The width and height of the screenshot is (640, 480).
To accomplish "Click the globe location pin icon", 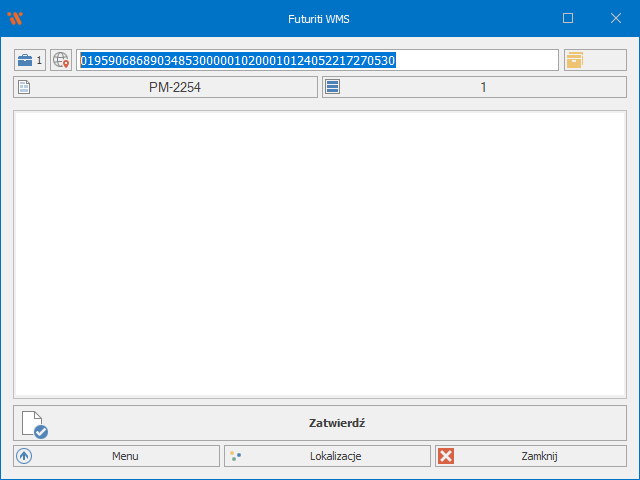I will [x=62, y=60].
